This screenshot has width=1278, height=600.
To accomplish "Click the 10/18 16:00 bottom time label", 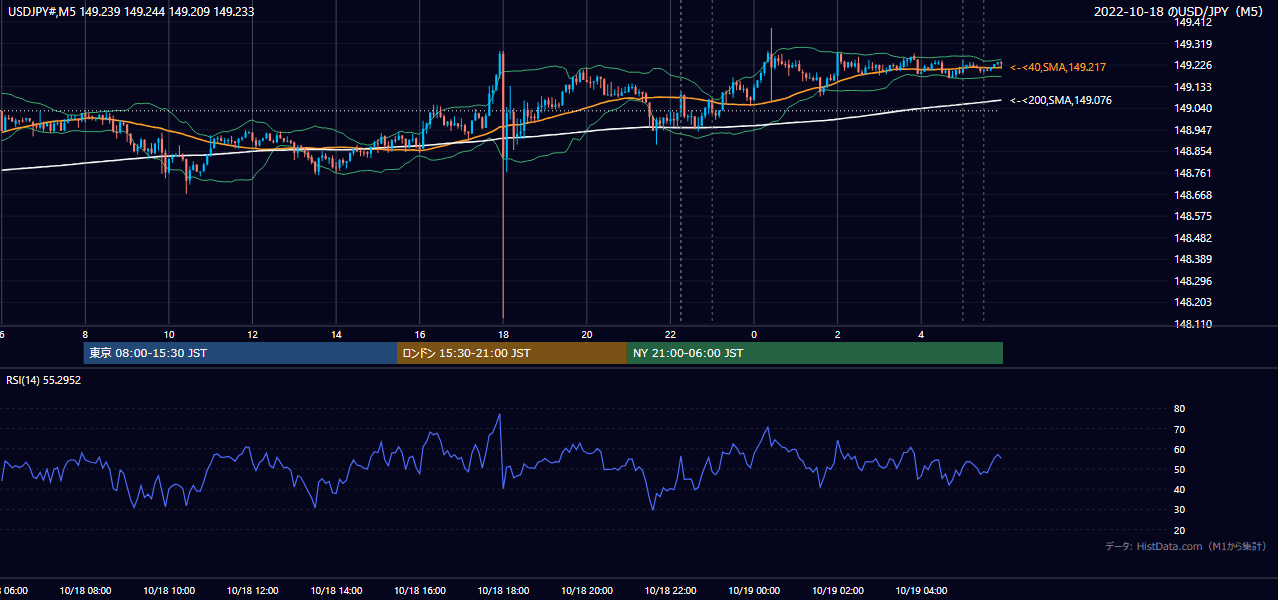I will coord(419,591).
